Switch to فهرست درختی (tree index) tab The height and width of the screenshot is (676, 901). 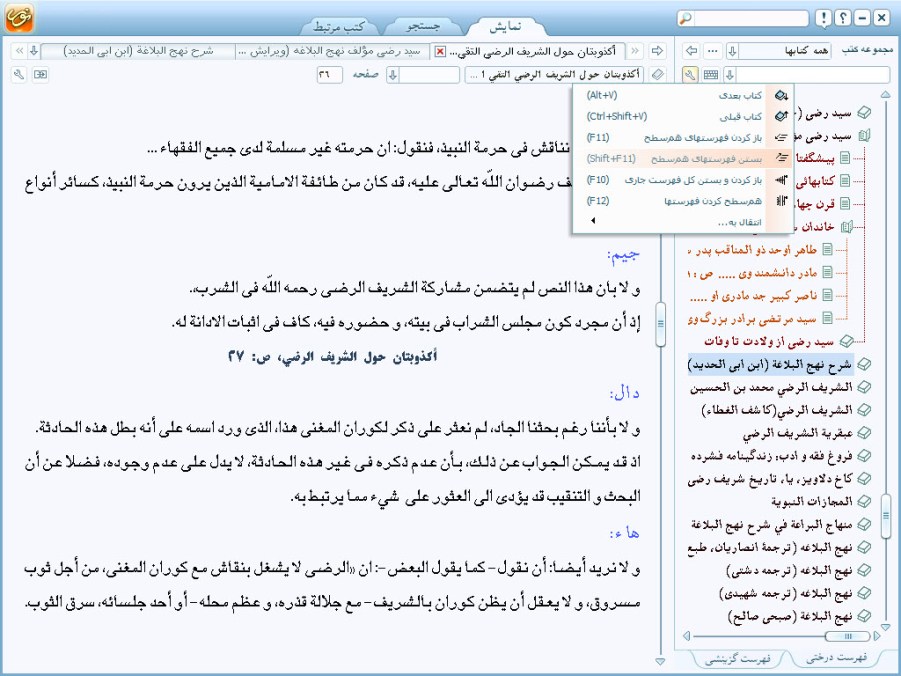coord(835,658)
